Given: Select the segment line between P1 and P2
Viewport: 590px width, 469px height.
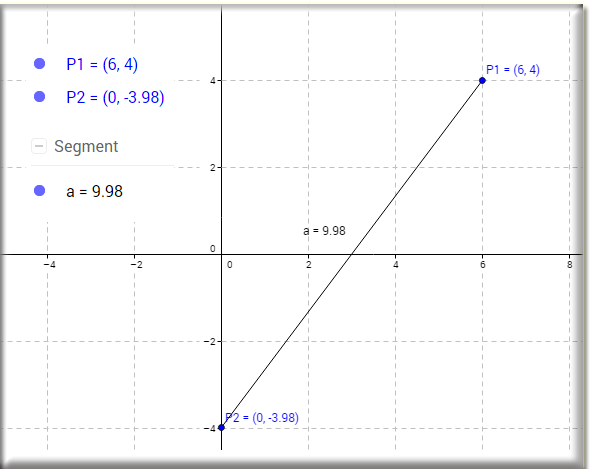Looking at the screenshot, I should point(352,254).
